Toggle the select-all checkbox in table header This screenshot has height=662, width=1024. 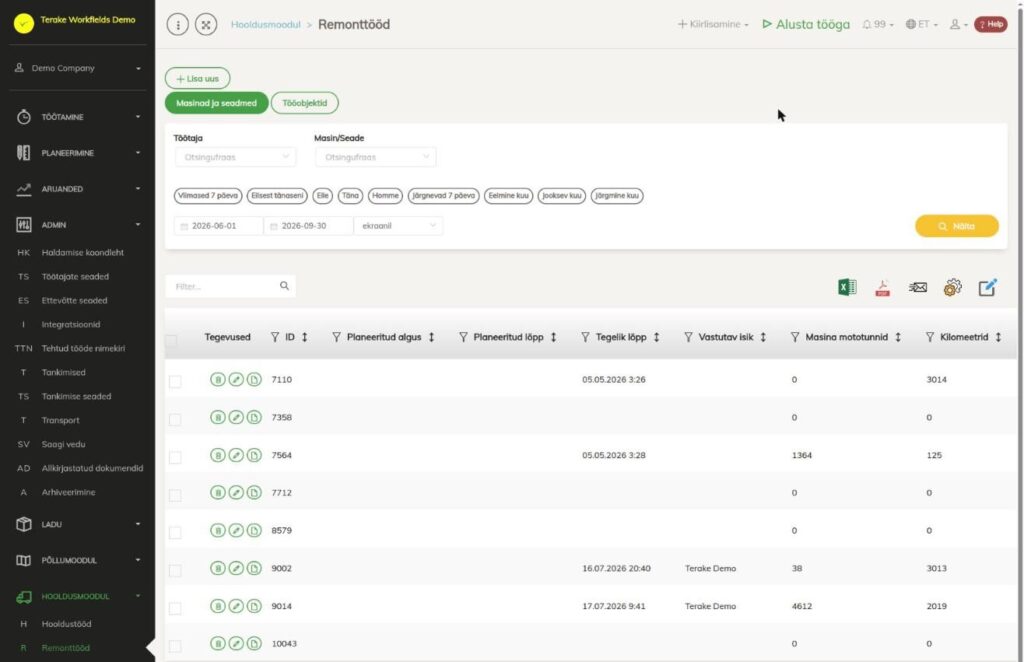[171, 340]
